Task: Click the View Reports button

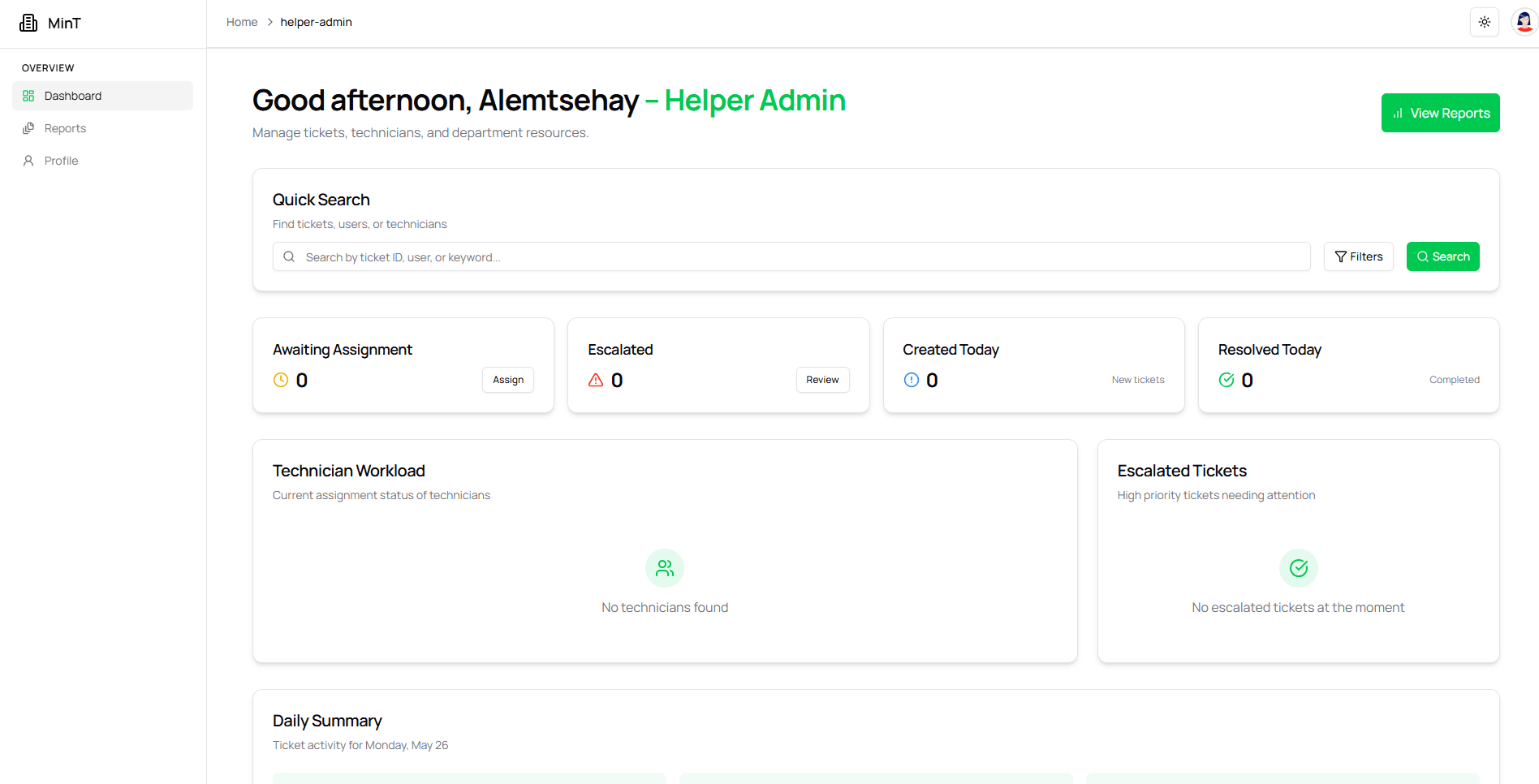Action: click(x=1440, y=113)
